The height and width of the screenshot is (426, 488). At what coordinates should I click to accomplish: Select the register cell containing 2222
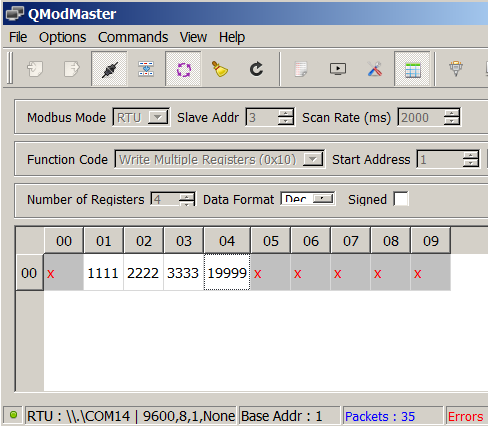(x=143, y=272)
